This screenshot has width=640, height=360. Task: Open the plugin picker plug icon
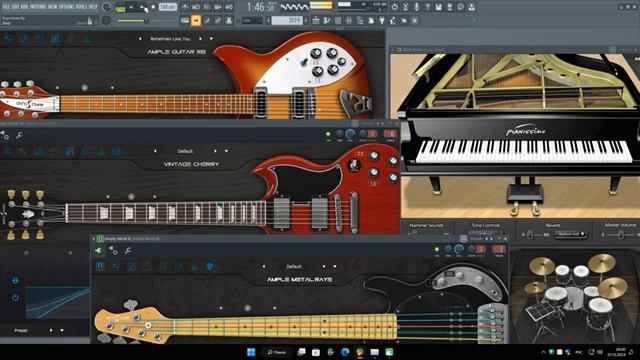pos(382,20)
